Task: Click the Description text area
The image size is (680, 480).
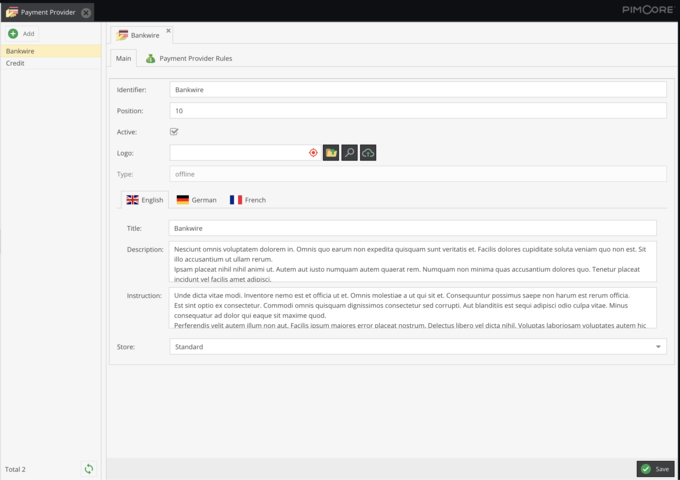Action: coord(412,262)
